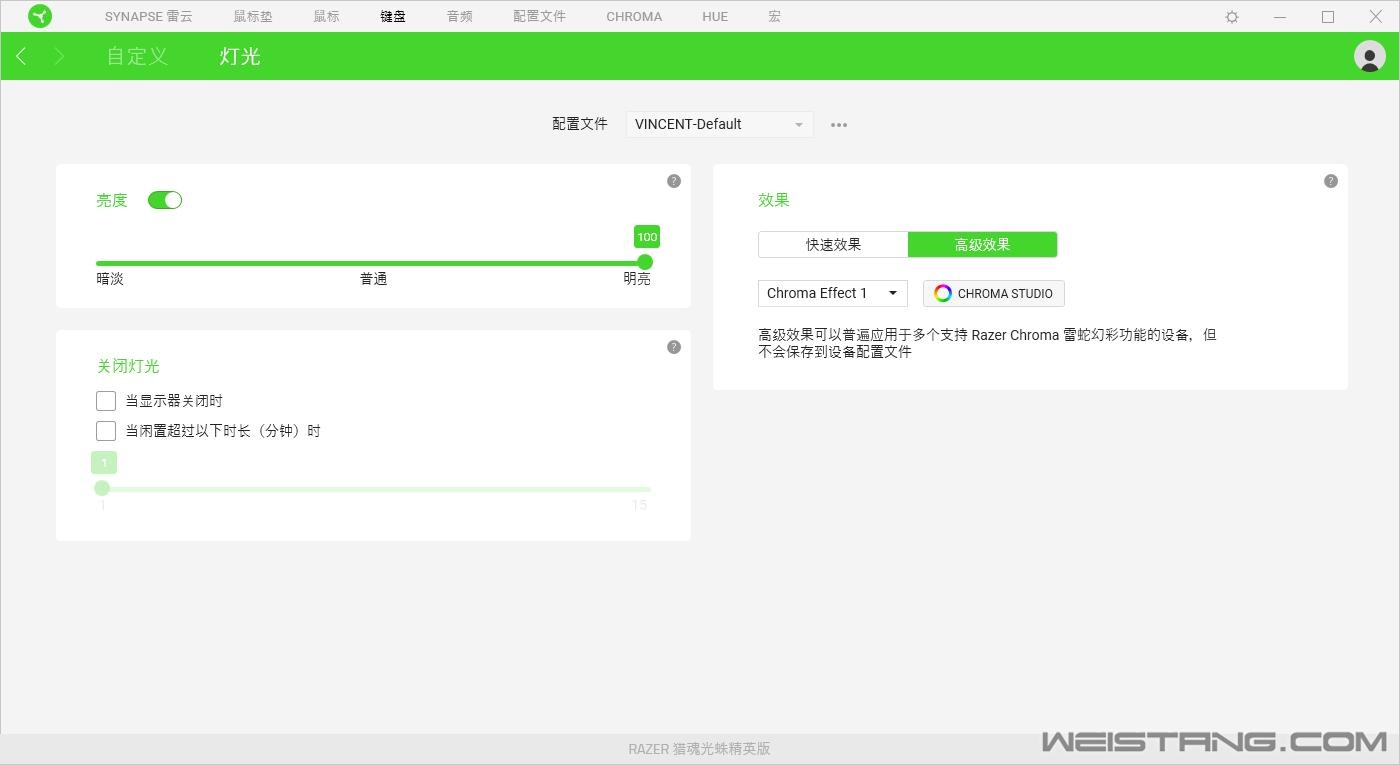This screenshot has height=765, width=1400.
Task: Click the help icon in the 效果 panel
Action: pos(1330,181)
